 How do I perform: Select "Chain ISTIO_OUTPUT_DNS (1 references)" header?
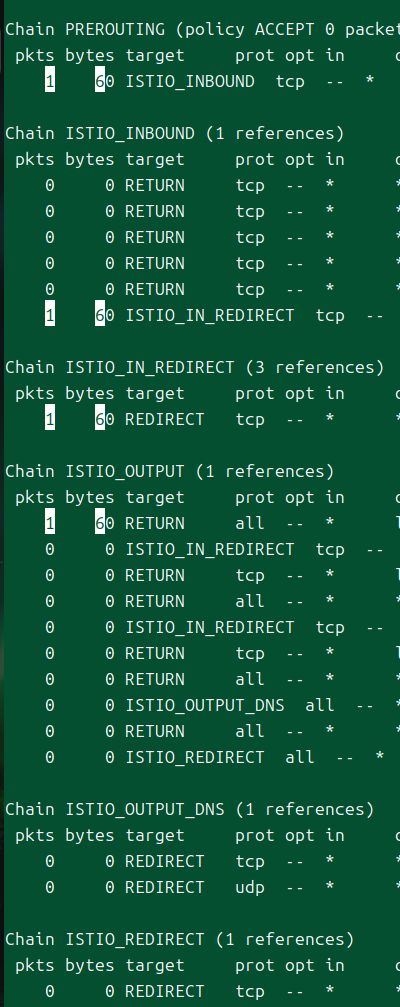[x=189, y=809]
